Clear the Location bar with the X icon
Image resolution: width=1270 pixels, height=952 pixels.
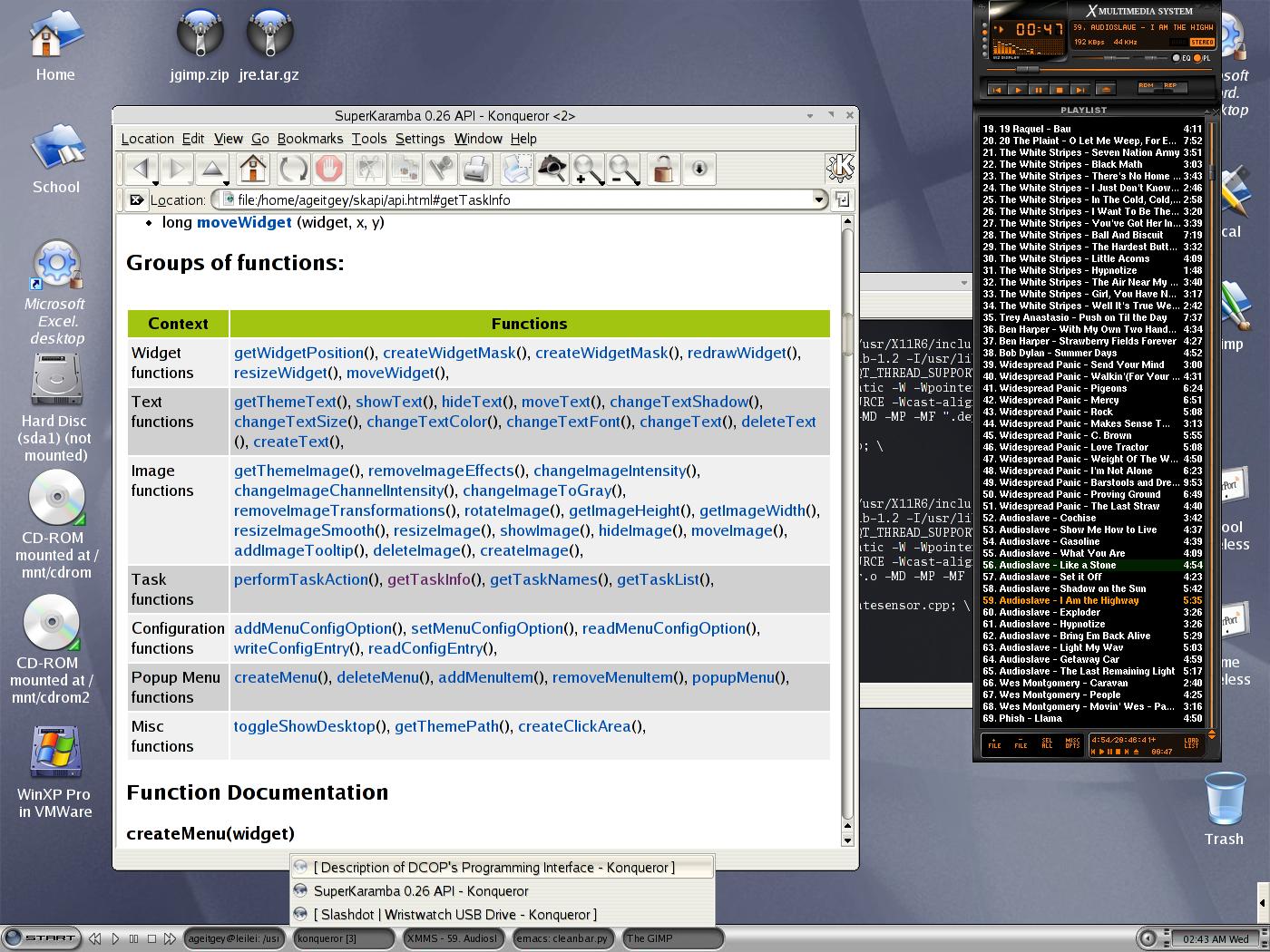point(136,199)
